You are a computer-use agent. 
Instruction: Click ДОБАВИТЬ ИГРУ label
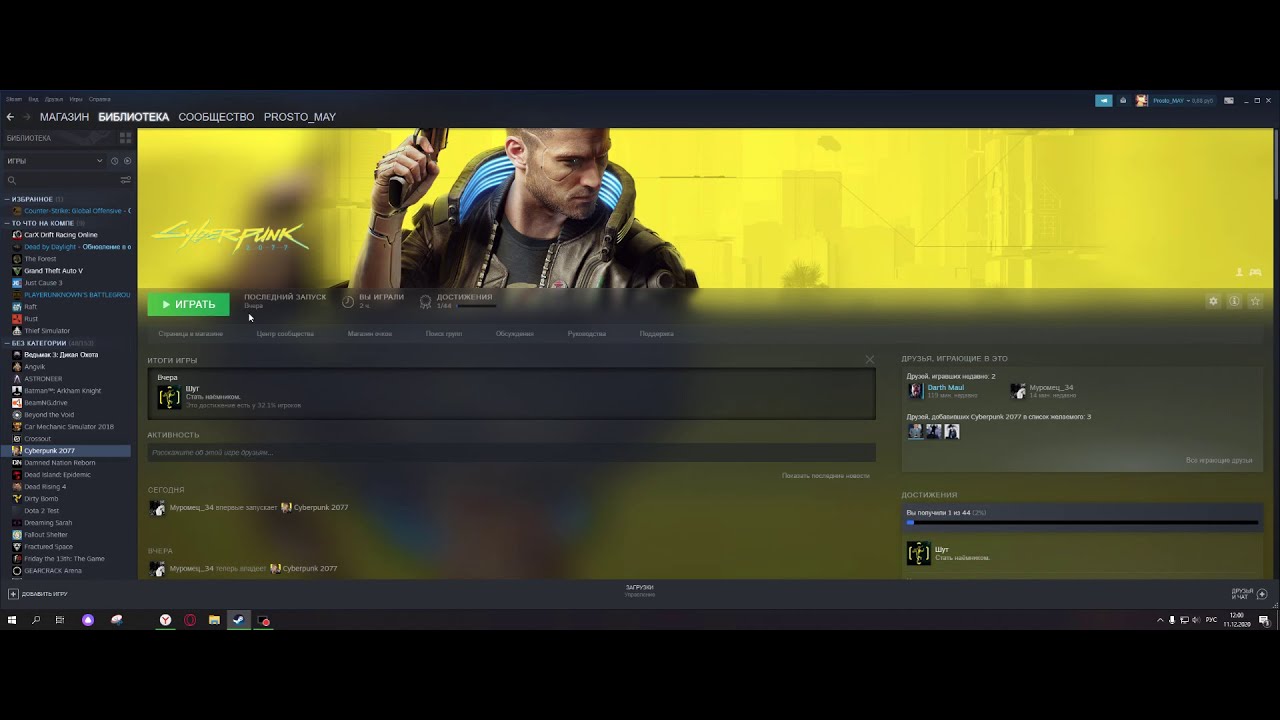click(x=45, y=594)
